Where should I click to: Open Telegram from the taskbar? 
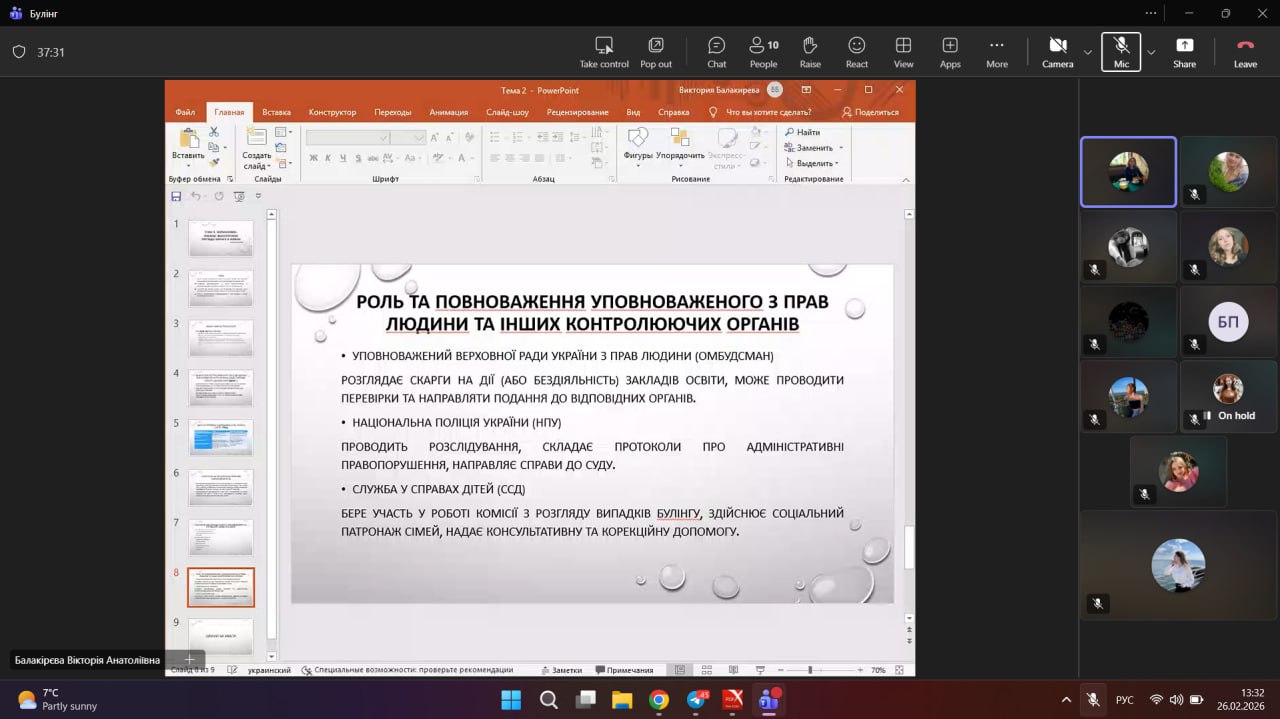pos(696,700)
